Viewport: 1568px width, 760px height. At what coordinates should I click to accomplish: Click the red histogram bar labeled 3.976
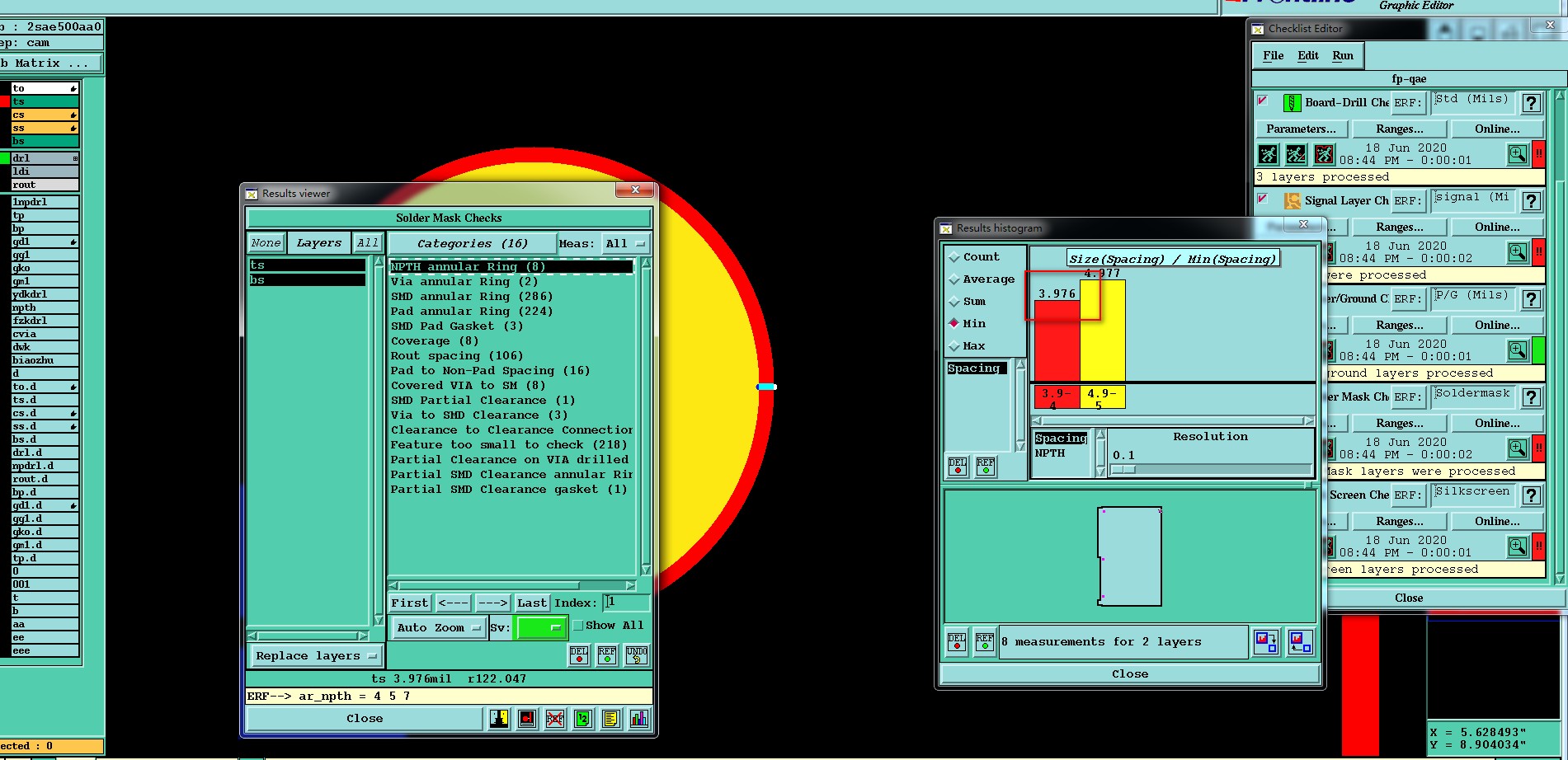[x=1057, y=340]
